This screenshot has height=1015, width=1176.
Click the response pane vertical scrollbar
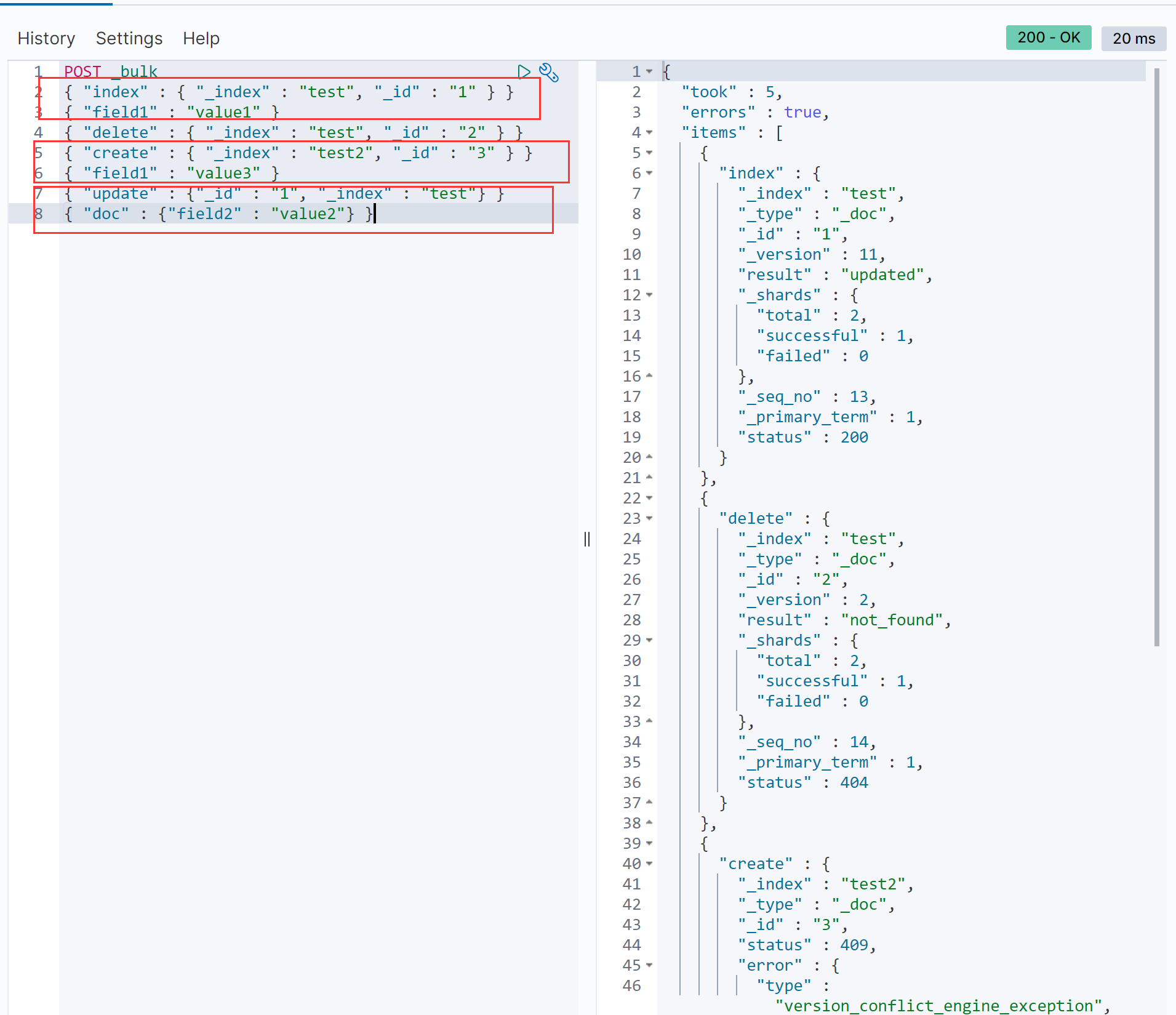[1157, 357]
